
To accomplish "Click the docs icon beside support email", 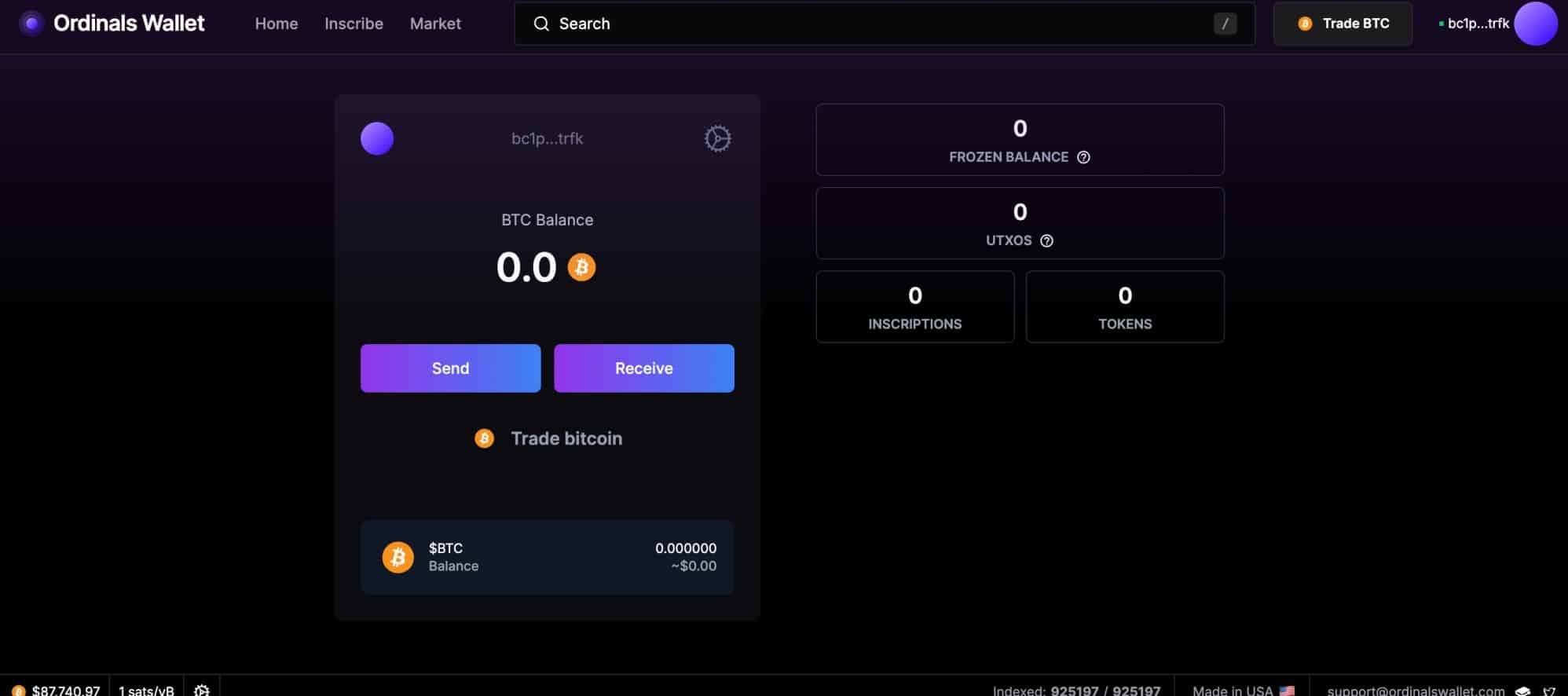I will click(x=1522, y=691).
